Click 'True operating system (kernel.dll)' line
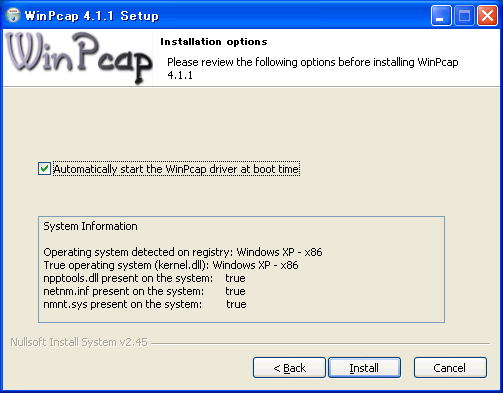503x393 pixels. coord(171,265)
